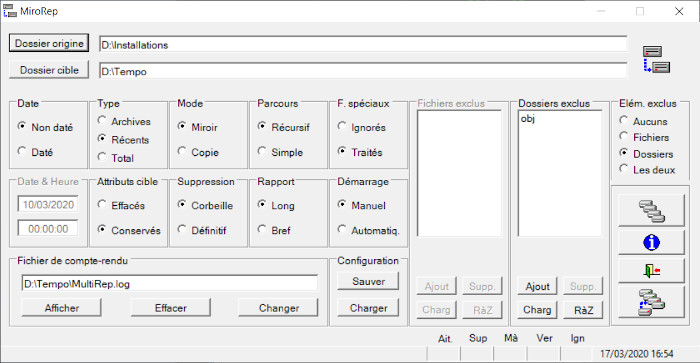Click Ajout under Dossiers exclus
This screenshot has width=700, height=363.
click(x=537, y=286)
